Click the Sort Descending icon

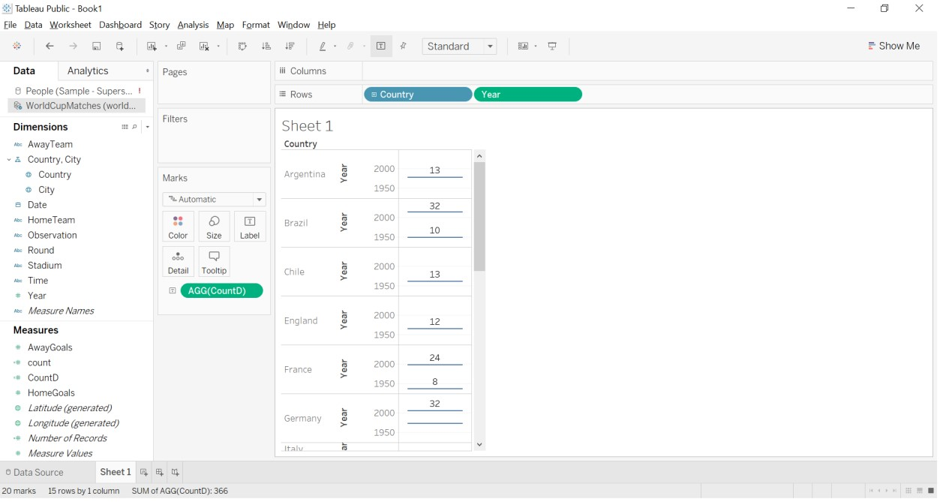click(x=290, y=46)
